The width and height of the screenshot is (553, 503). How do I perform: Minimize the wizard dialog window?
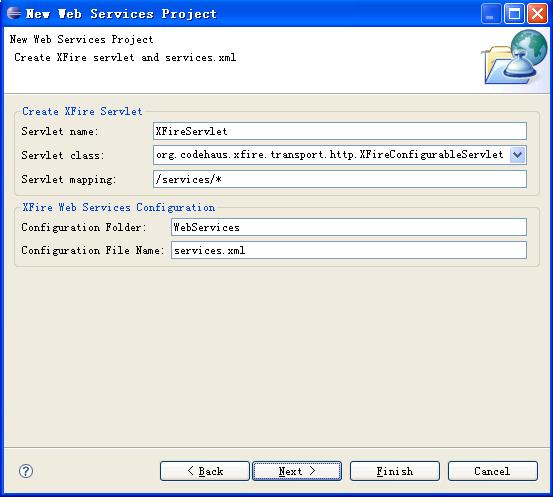click(x=491, y=14)
